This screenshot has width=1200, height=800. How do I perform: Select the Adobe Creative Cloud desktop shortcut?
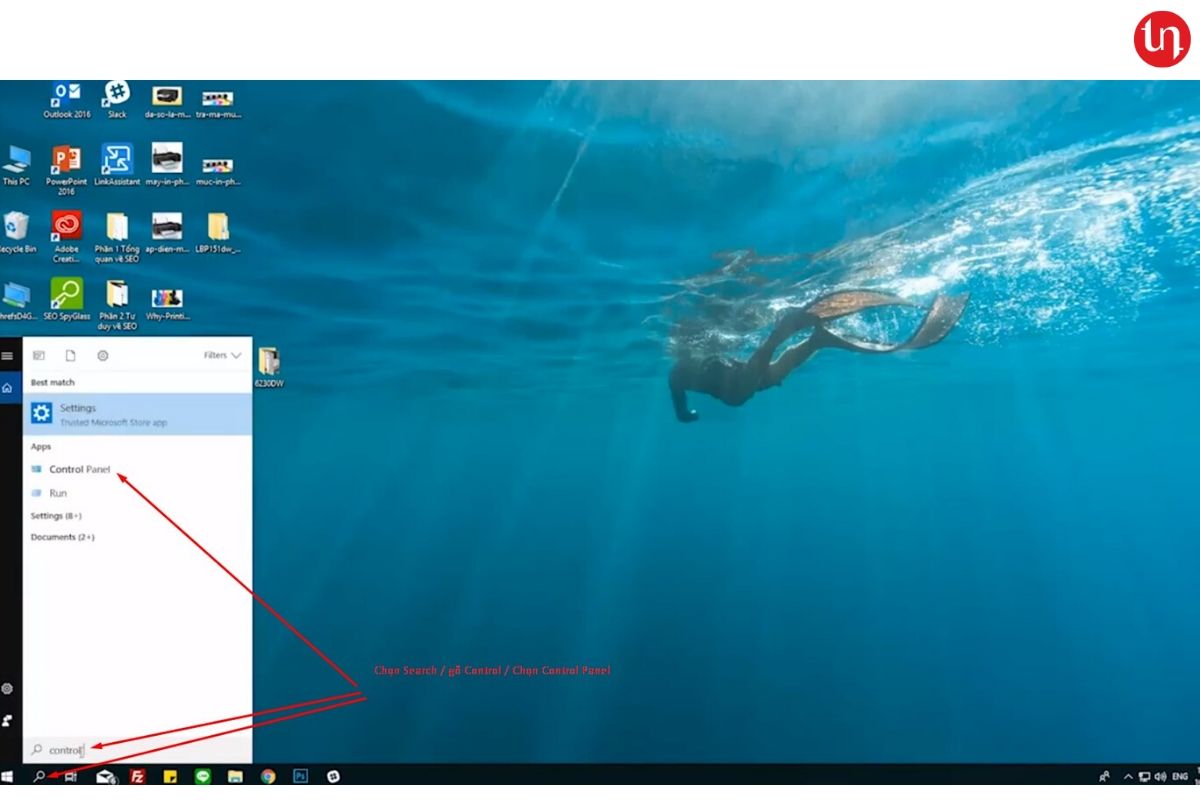(66, 237)
